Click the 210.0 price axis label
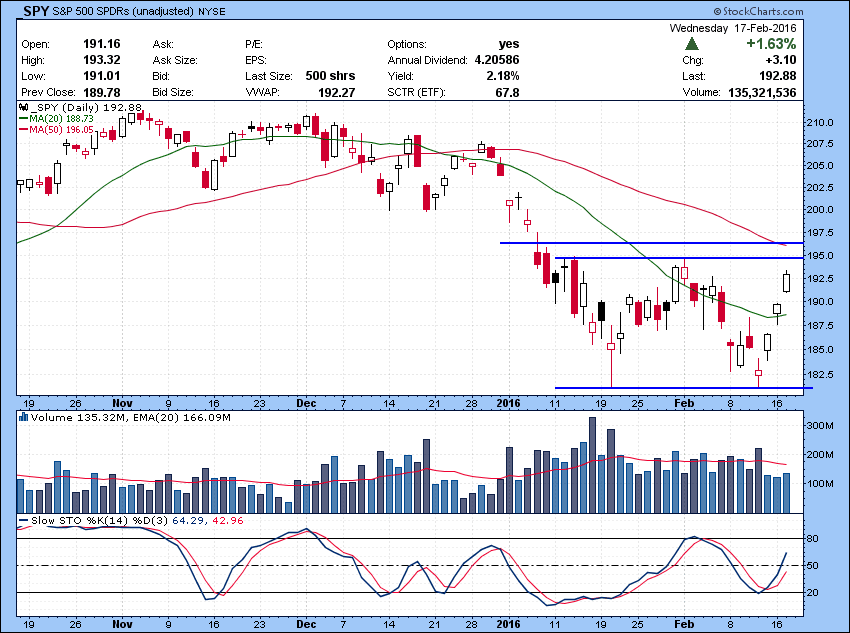850x633 pixels. click(x=822, y=122)
